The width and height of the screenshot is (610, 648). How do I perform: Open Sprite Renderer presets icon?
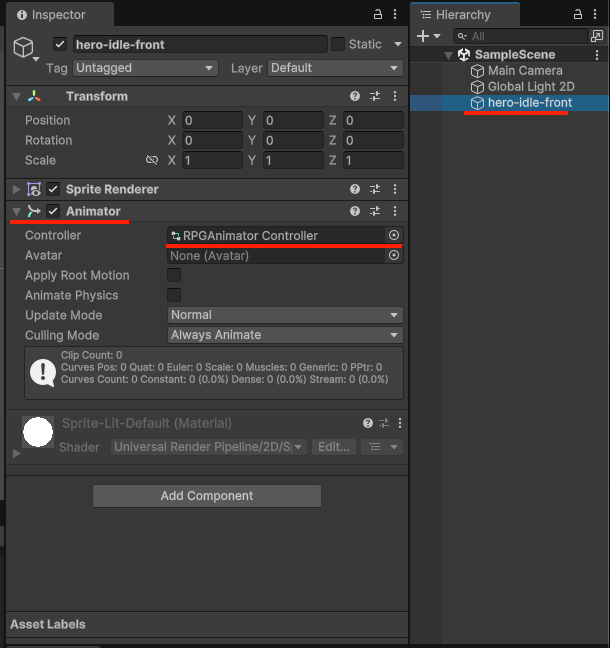click(x=375, y=189)
